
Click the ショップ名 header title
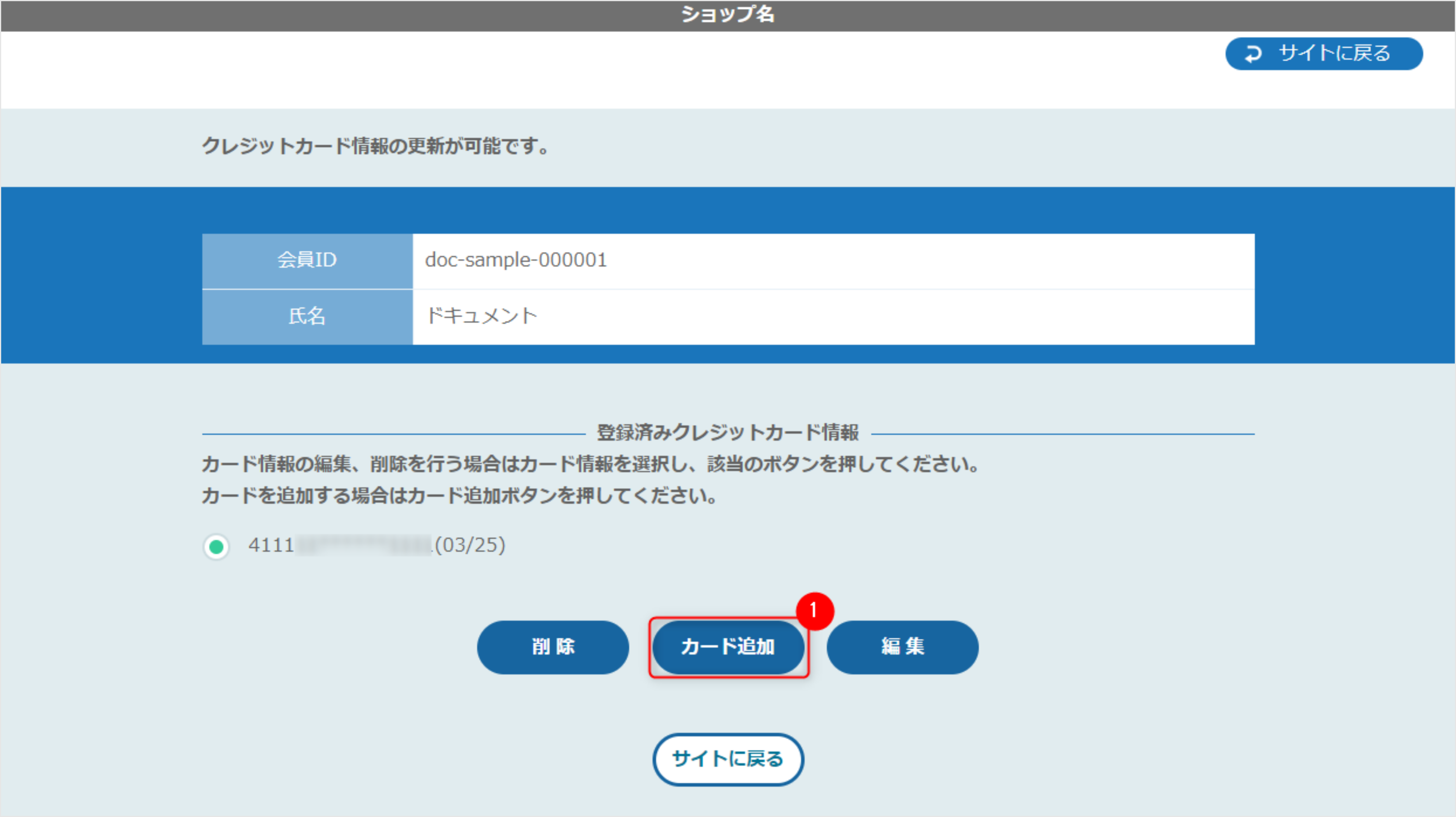coord(727,14)
